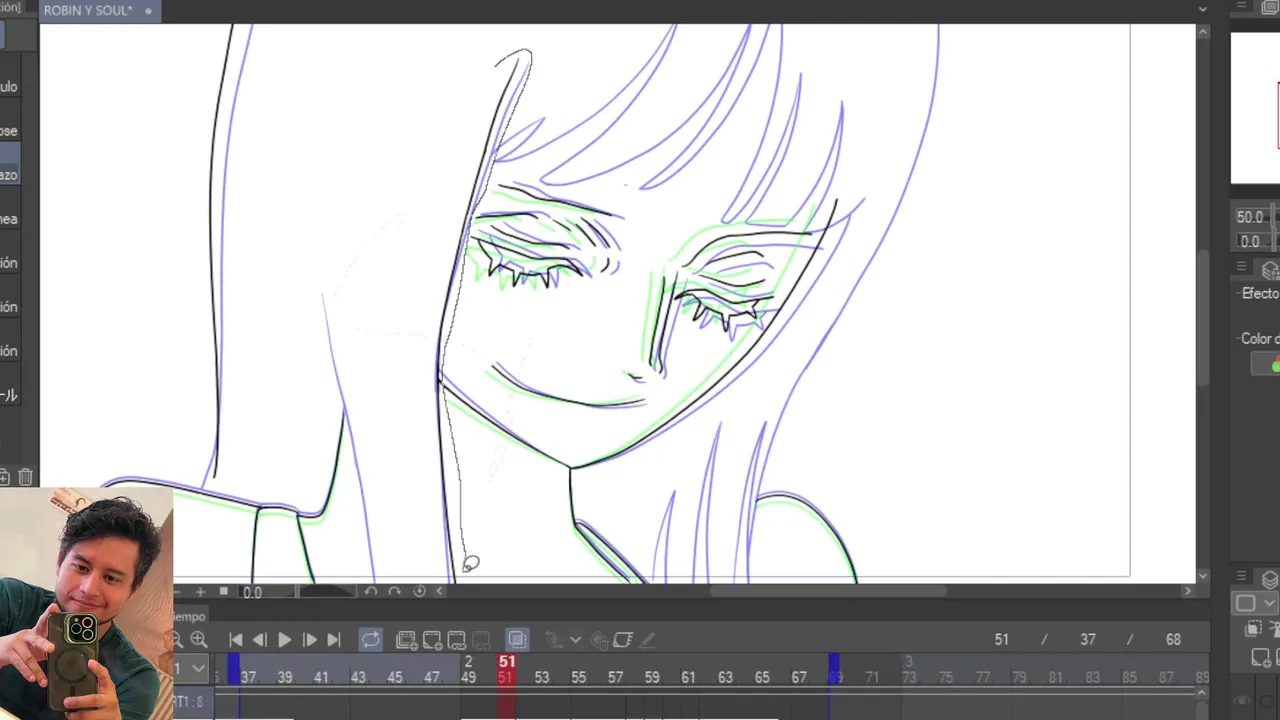Click frame 37 start marker
The height and width of the screenshot is (720, 1280).
pyautogui.click(x=233, y=670)
